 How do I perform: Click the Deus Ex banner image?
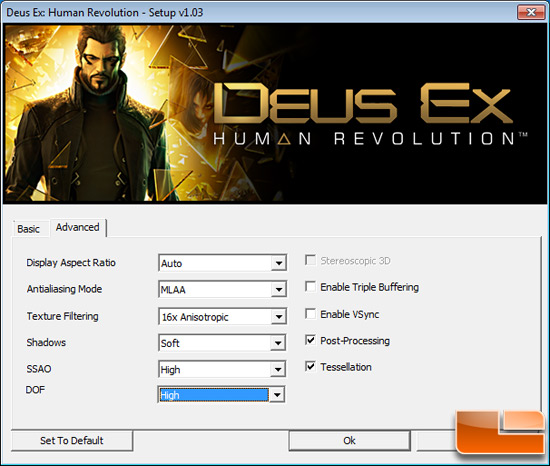pyautogui.click(x=274, y=114)
